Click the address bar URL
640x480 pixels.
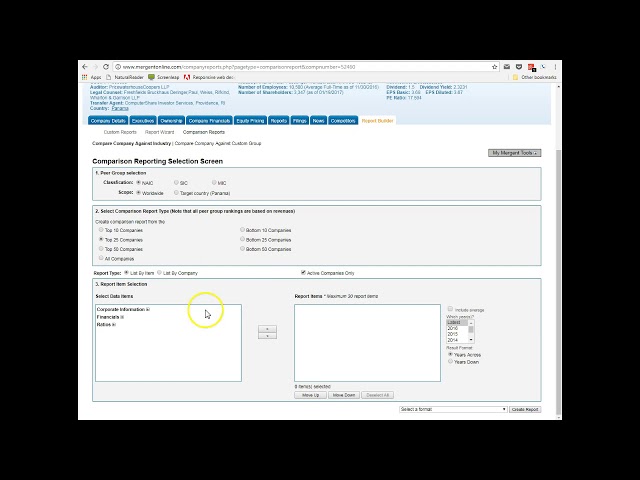pyautogui.click(x=239, y=67)
